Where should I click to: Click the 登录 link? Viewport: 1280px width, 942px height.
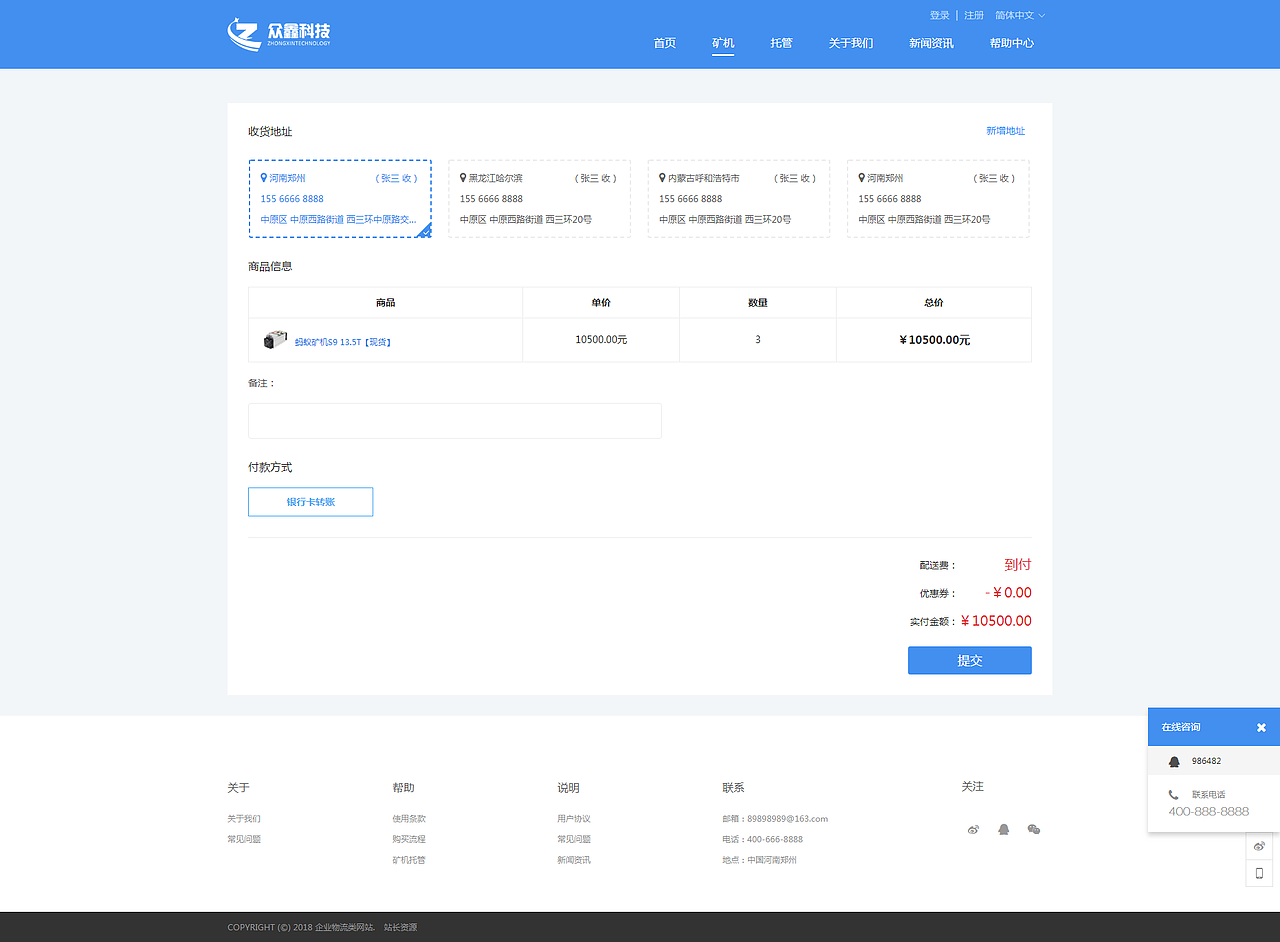click(939, 15)
